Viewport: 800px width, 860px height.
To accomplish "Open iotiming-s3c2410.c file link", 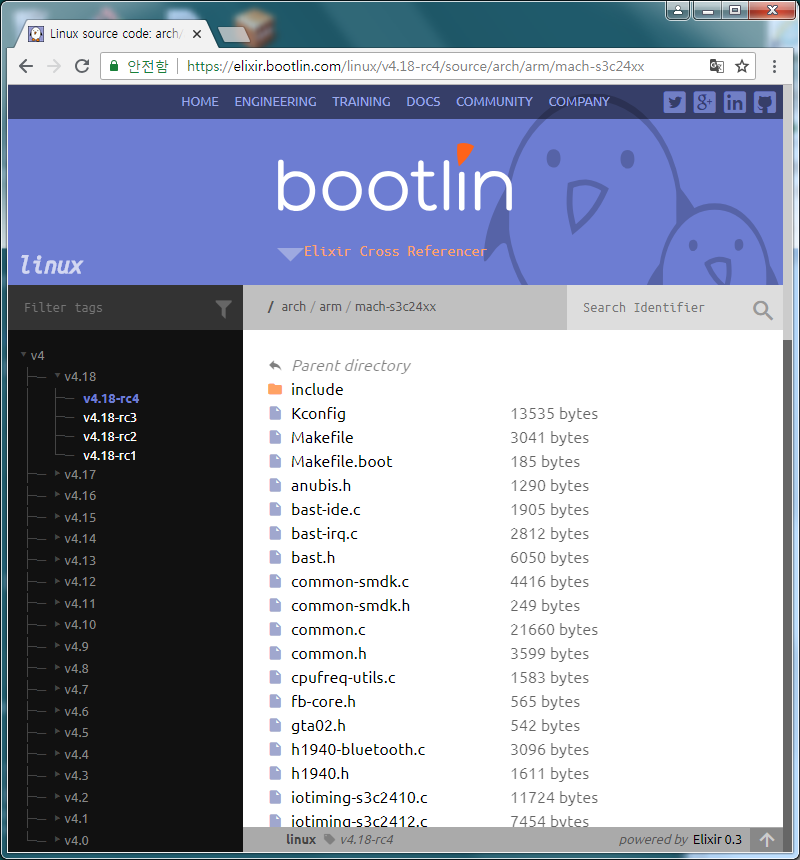I will [359, 798].
